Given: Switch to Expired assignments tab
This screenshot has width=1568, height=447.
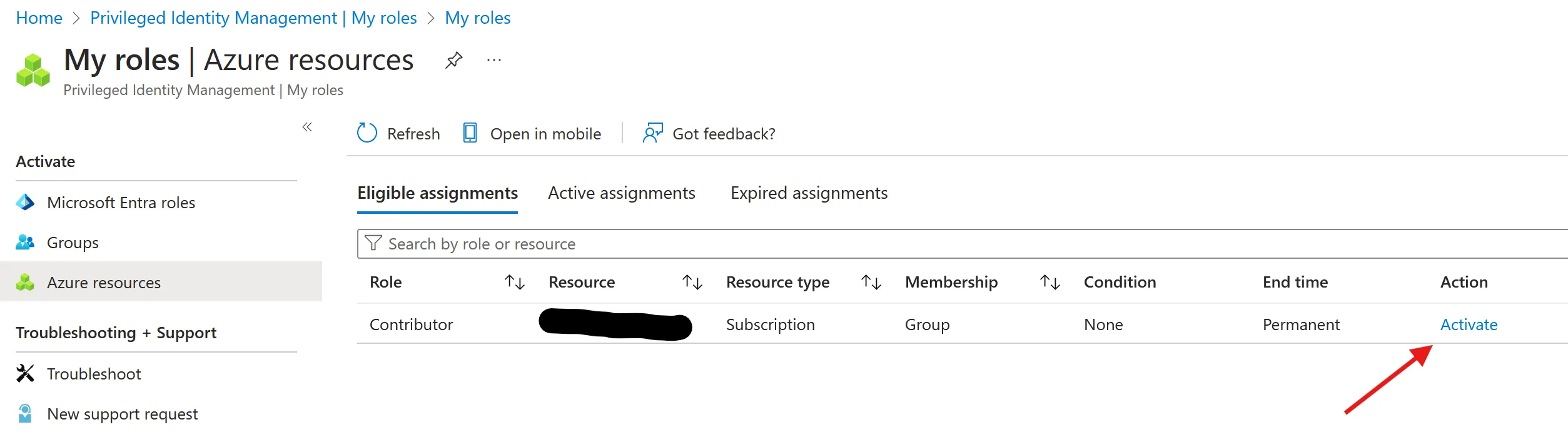Looking at the screenshot, I should 809,193.
